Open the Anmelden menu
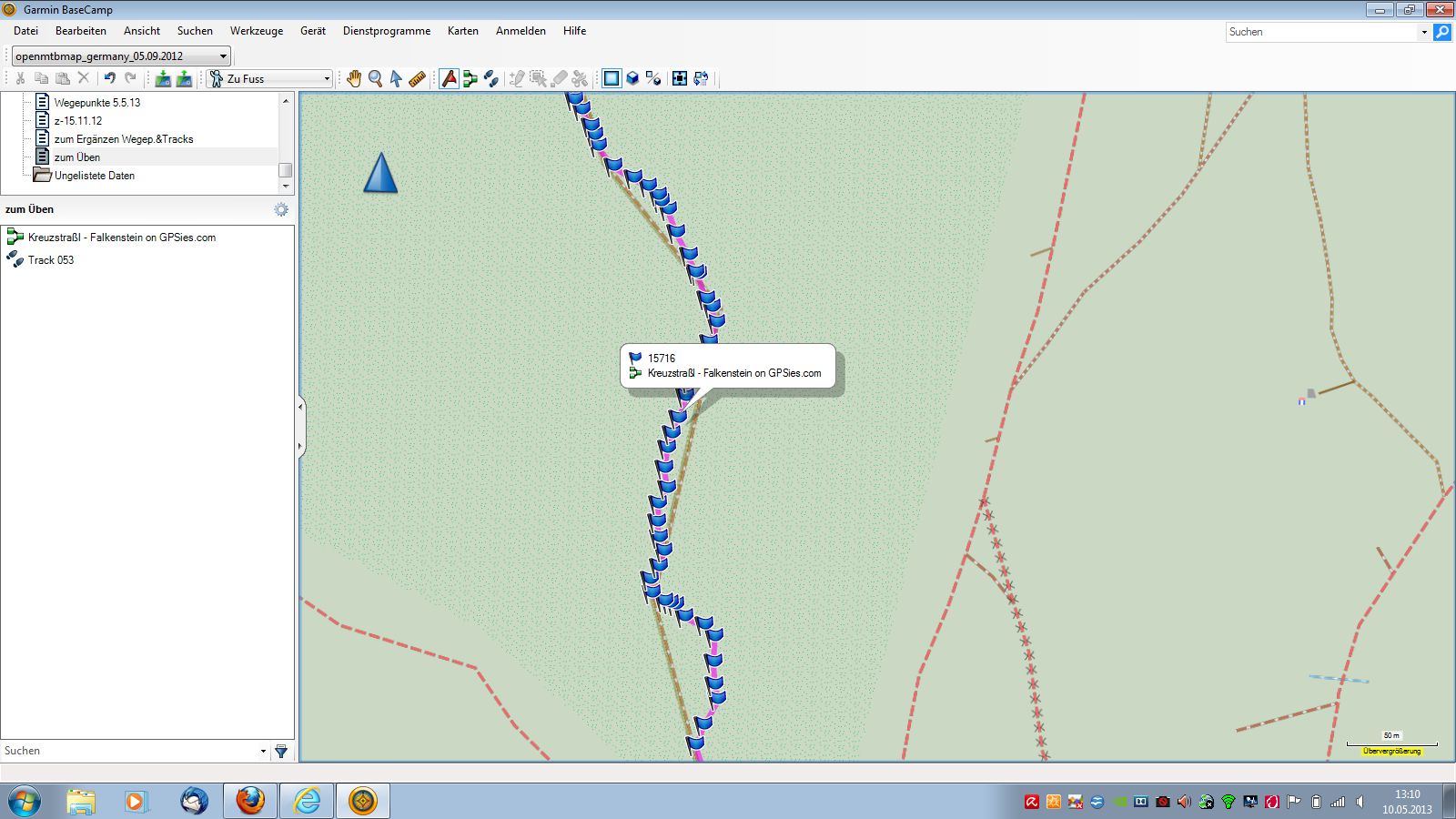Screen dimensions: 1456x819 coord(521,31)
